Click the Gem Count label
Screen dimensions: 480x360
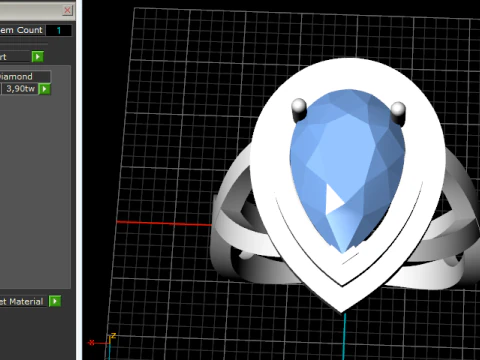pyautogui.click(x=21, y=30)
